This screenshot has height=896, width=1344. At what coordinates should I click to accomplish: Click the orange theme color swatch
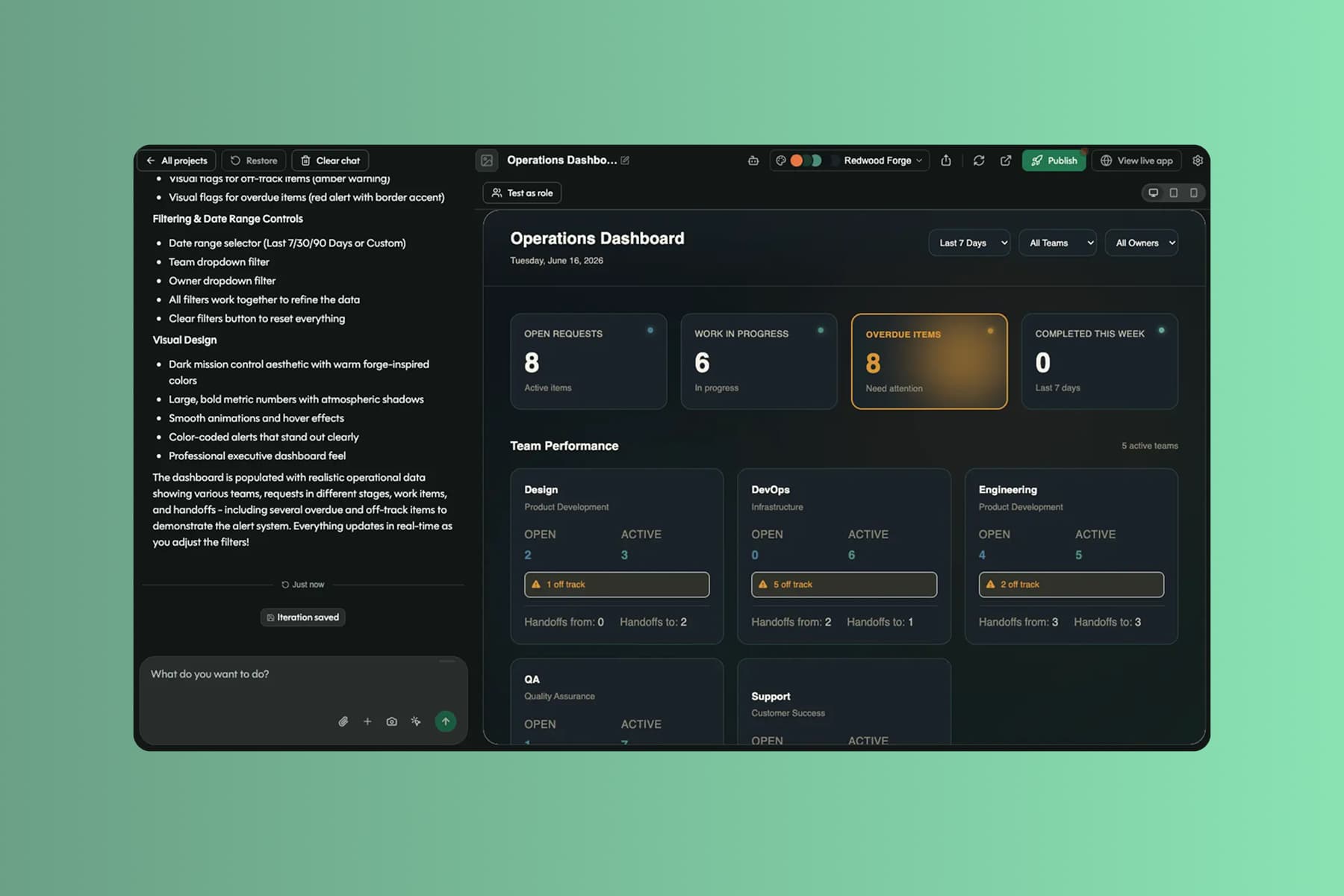pos(797,161)
